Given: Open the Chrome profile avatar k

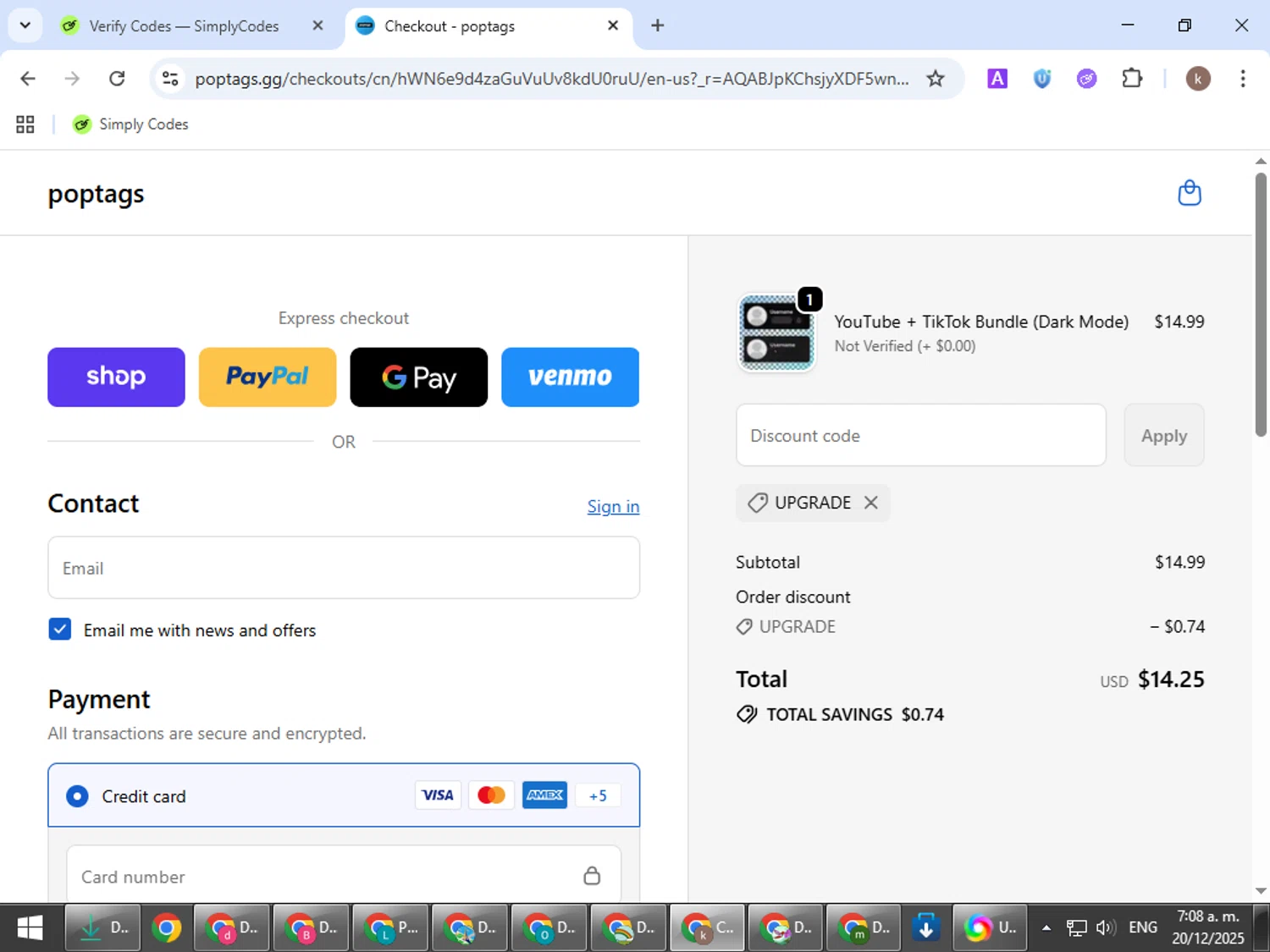Looking at the screenshot, I should [1197, 79].
